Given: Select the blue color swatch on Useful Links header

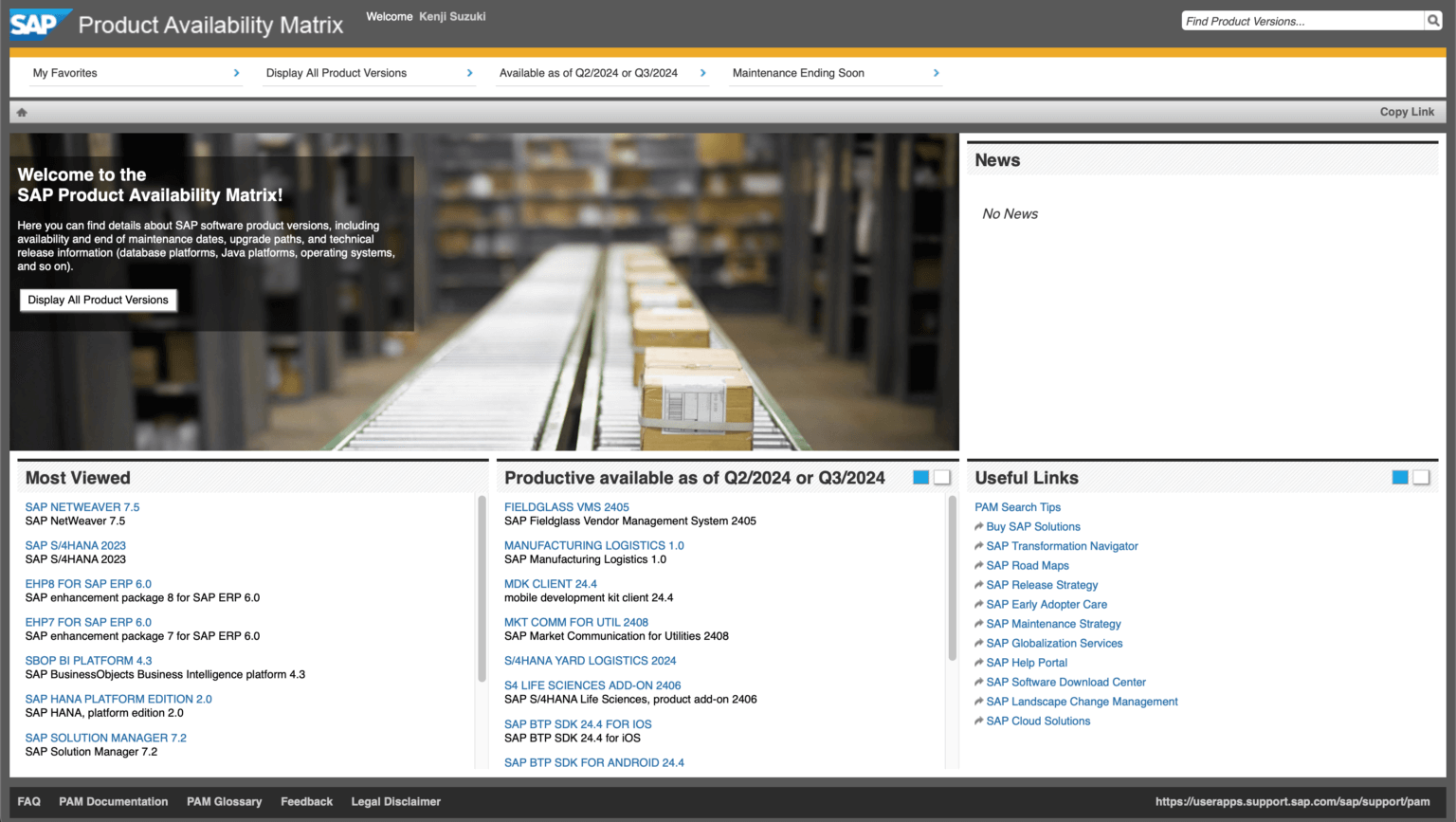Looking at the screenshot, I should click(x=1400, y=478).
